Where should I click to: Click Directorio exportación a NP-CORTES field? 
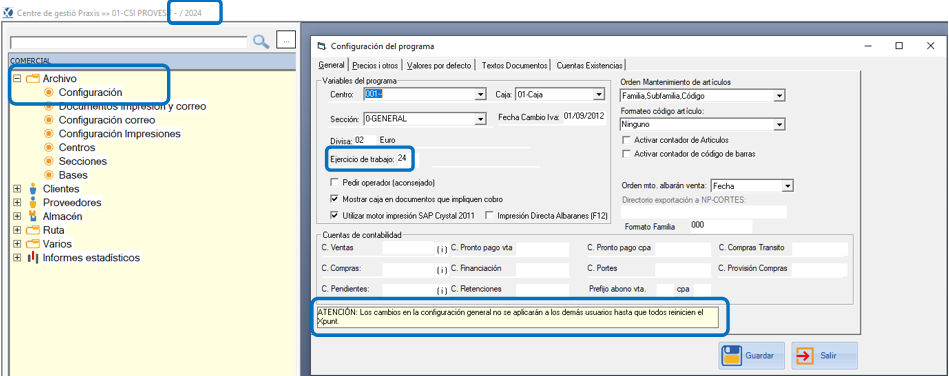(704, 211)
